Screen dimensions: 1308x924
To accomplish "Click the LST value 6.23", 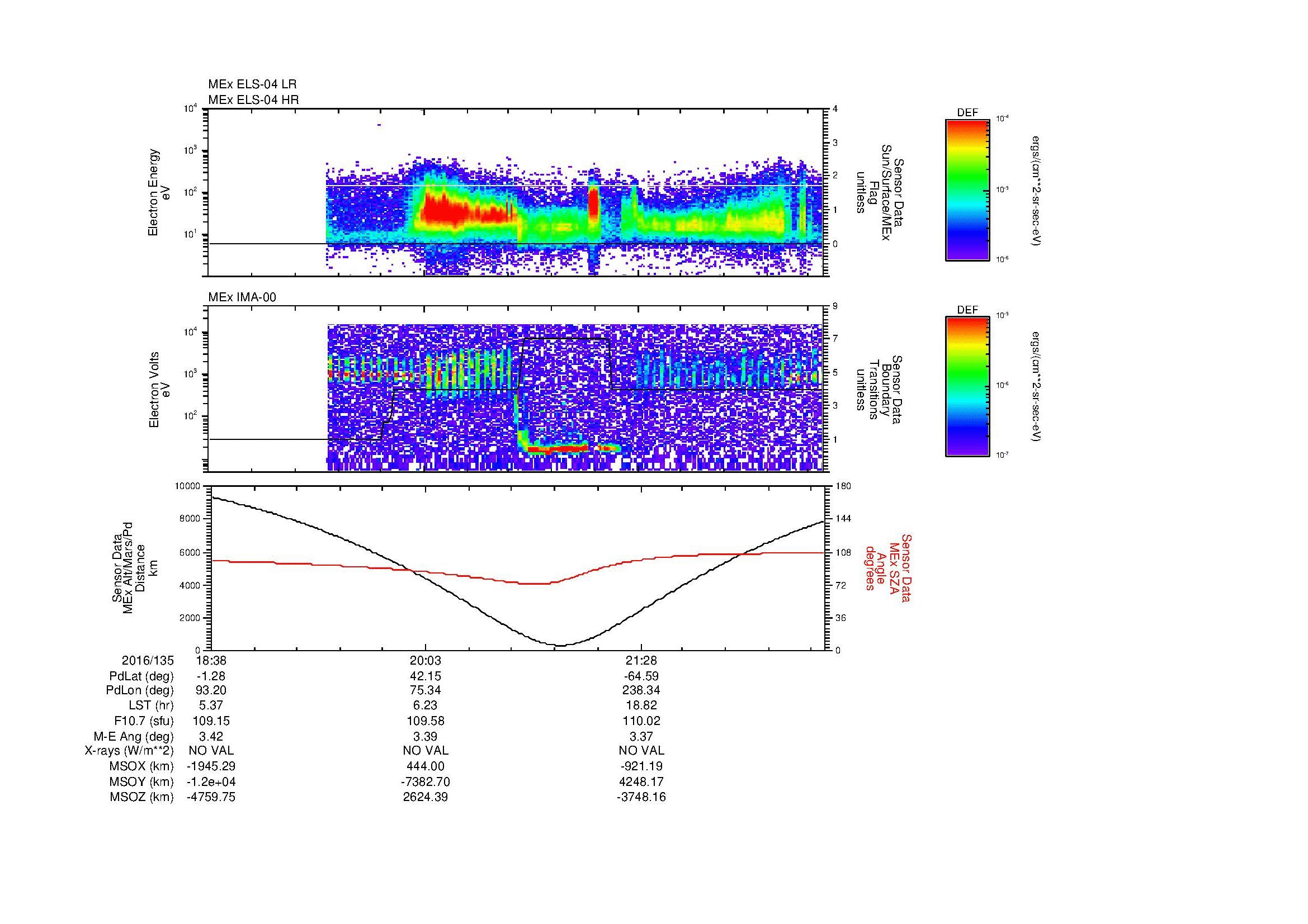I will tap(425, 705).
